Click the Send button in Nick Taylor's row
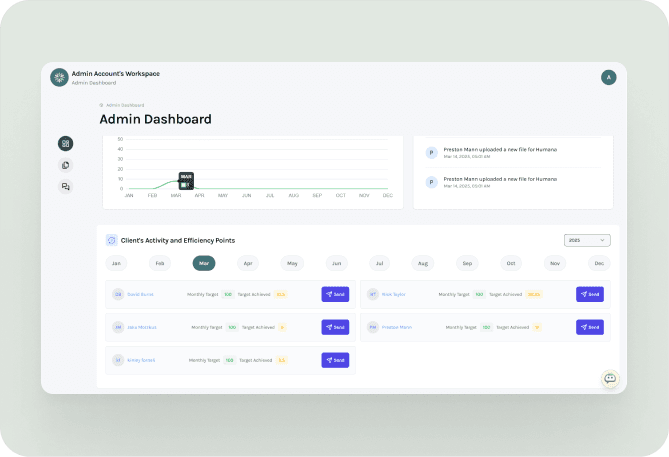The height and width of the screenshot is (457, 669). pyautogui.click(x=590, y=294)
